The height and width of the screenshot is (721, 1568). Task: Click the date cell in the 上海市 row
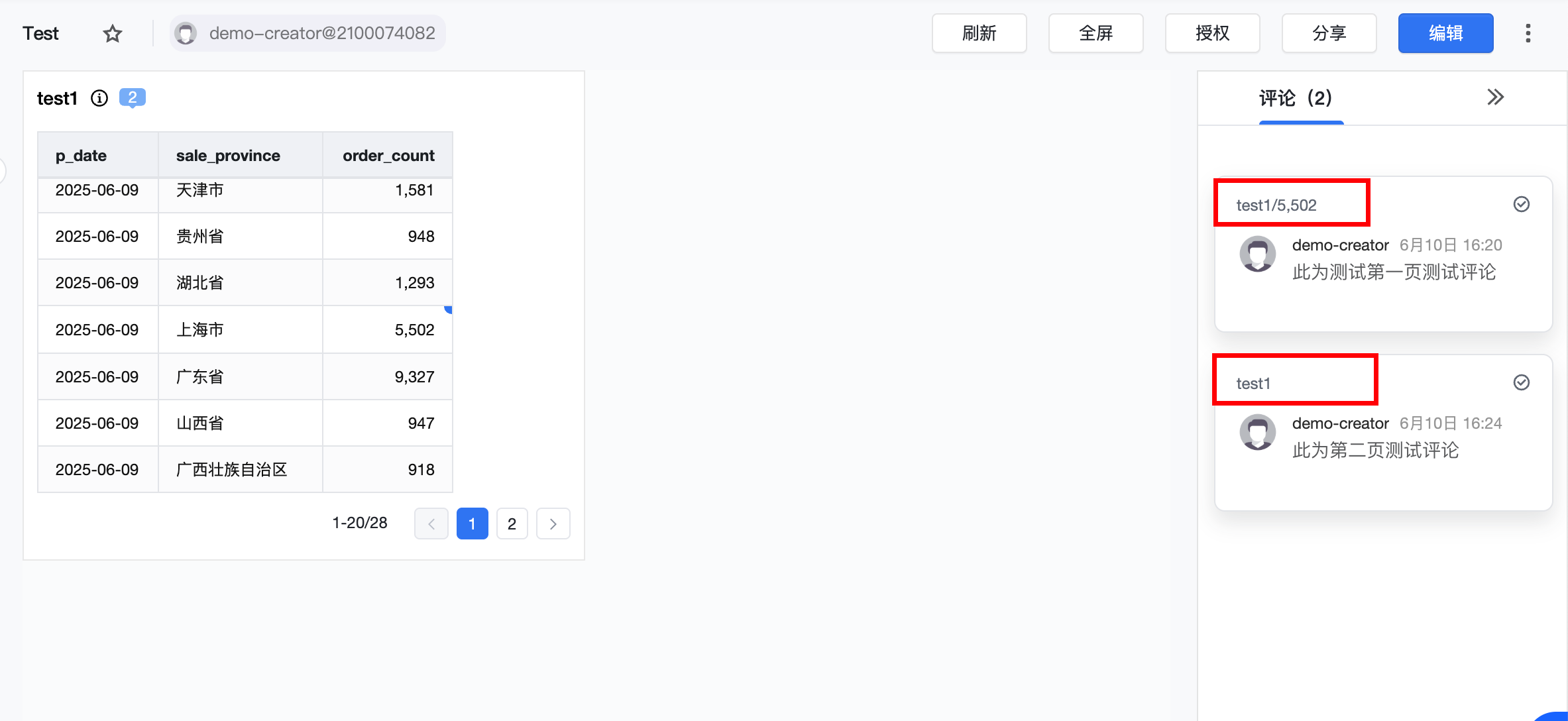[x=98, y=329]
